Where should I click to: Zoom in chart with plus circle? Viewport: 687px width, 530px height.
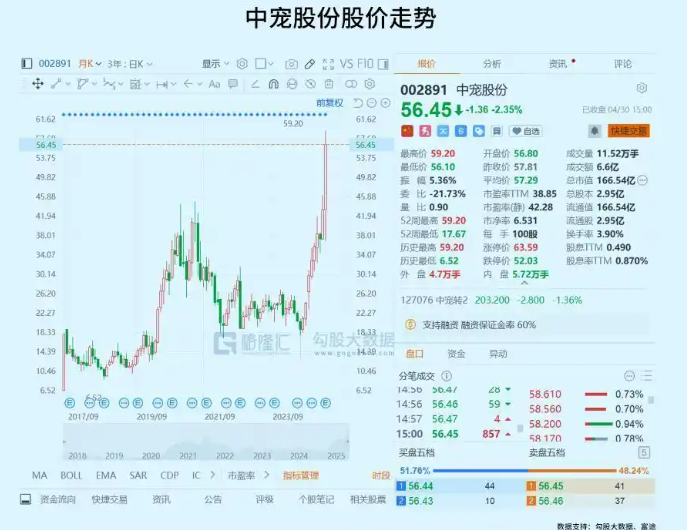coord(386,103)
